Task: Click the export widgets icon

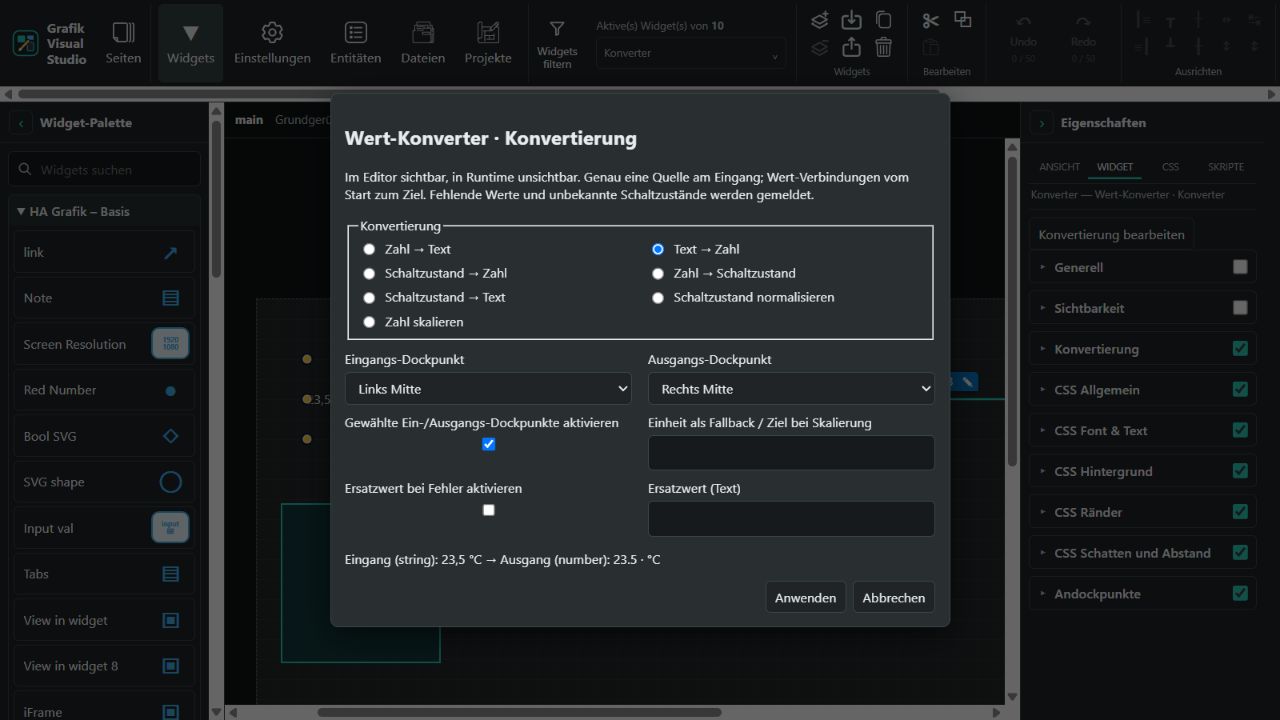Action: [x=851, y=47]
